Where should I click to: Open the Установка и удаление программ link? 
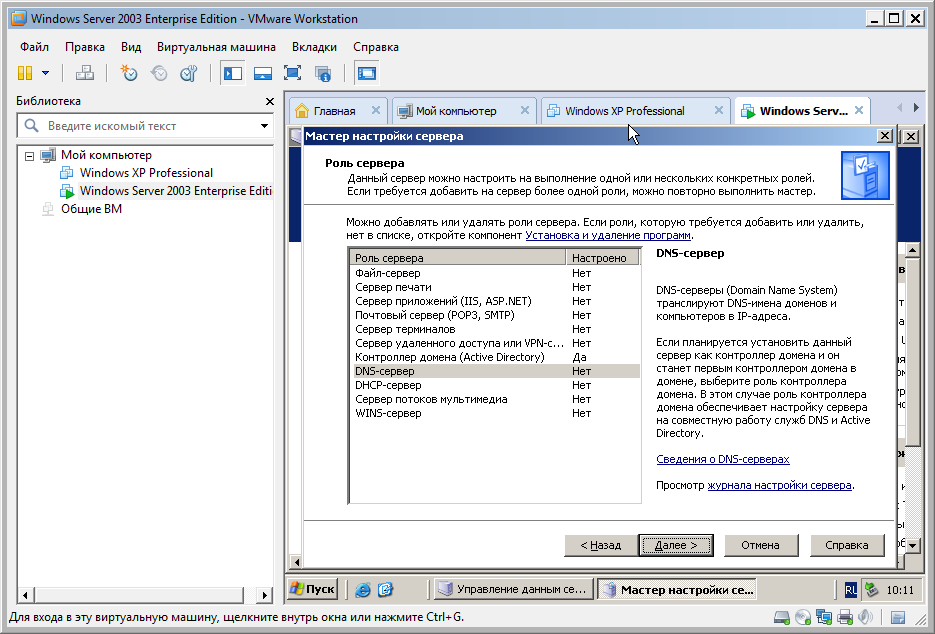pos(608,235)
